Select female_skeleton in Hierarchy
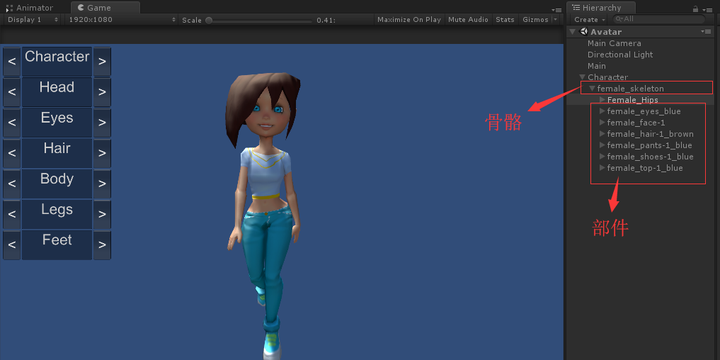 [630, 88]
